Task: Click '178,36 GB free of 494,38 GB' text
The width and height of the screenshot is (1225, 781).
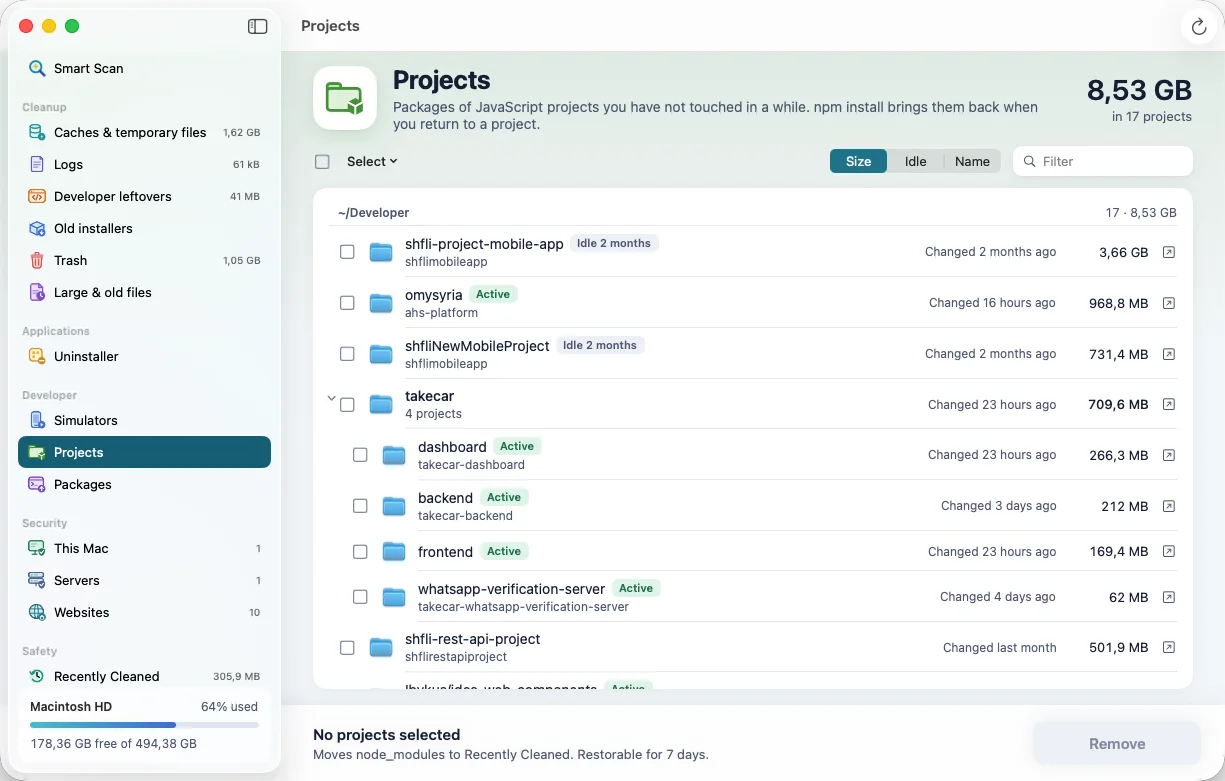Action: (x=113, y=744)
